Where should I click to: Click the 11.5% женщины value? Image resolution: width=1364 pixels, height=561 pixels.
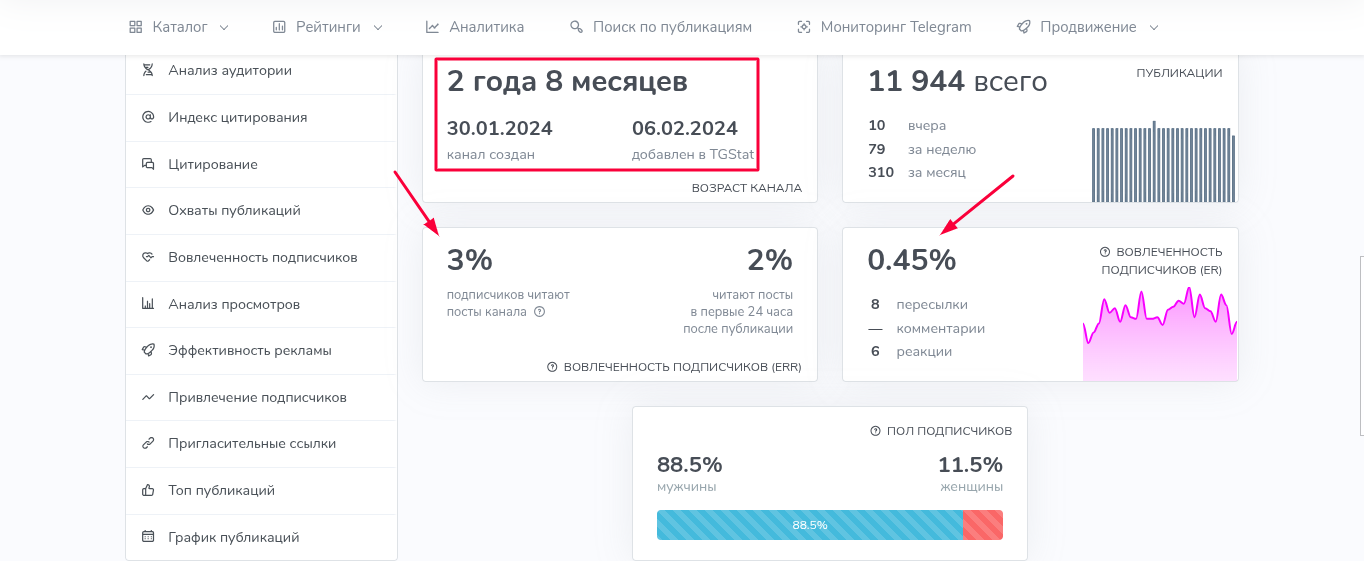(970, 465)
